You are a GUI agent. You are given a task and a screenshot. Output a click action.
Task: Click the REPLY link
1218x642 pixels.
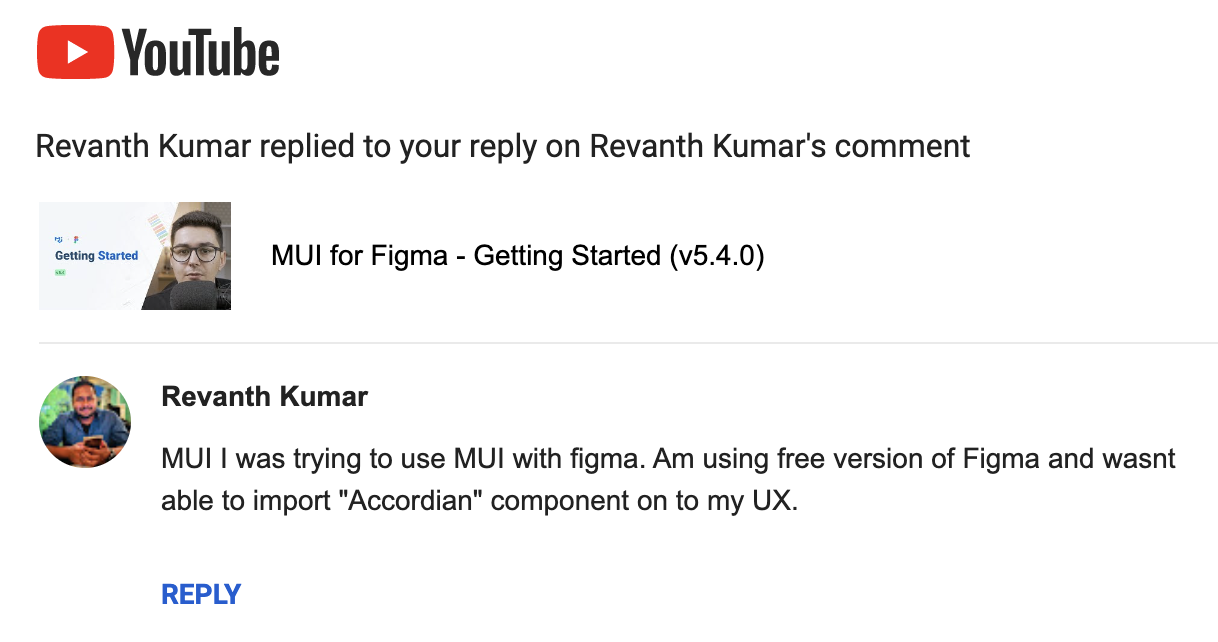click(x=200, y=593)
